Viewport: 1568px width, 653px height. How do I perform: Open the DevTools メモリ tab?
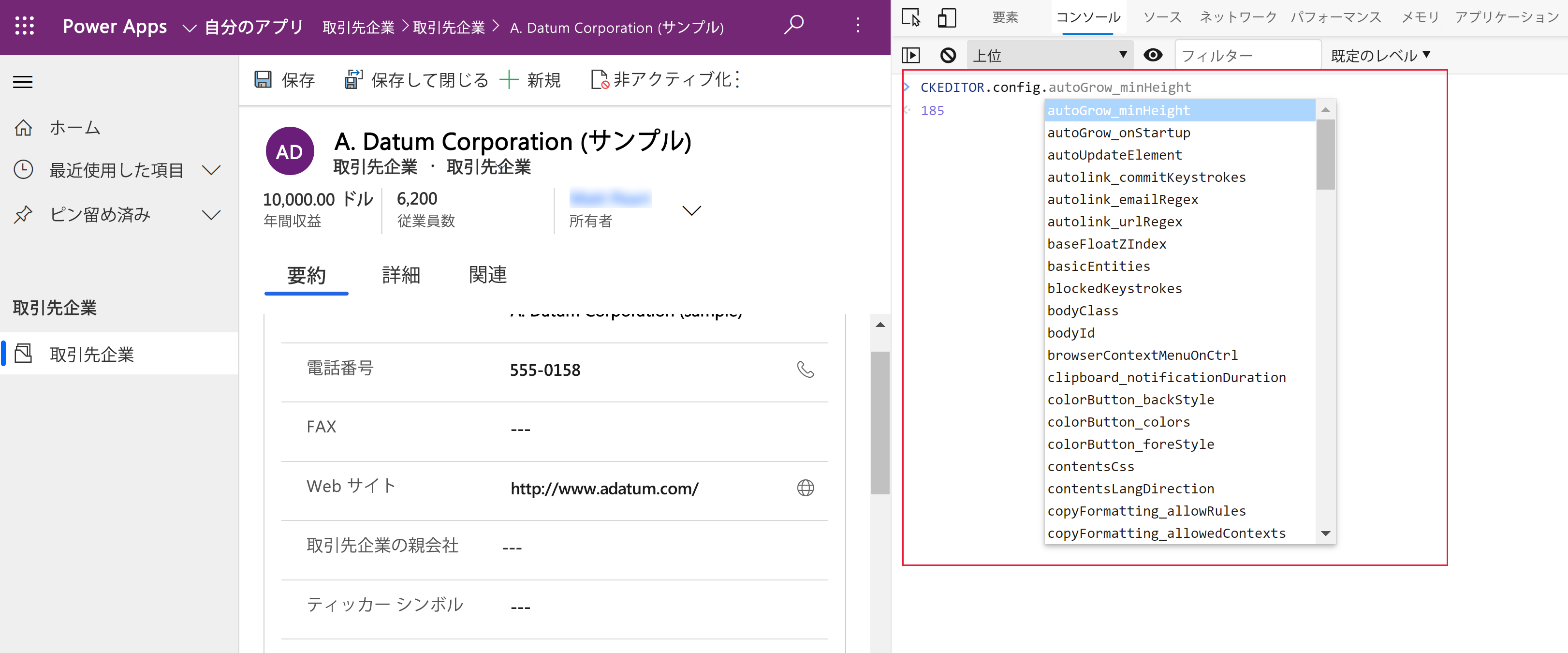1420,17
